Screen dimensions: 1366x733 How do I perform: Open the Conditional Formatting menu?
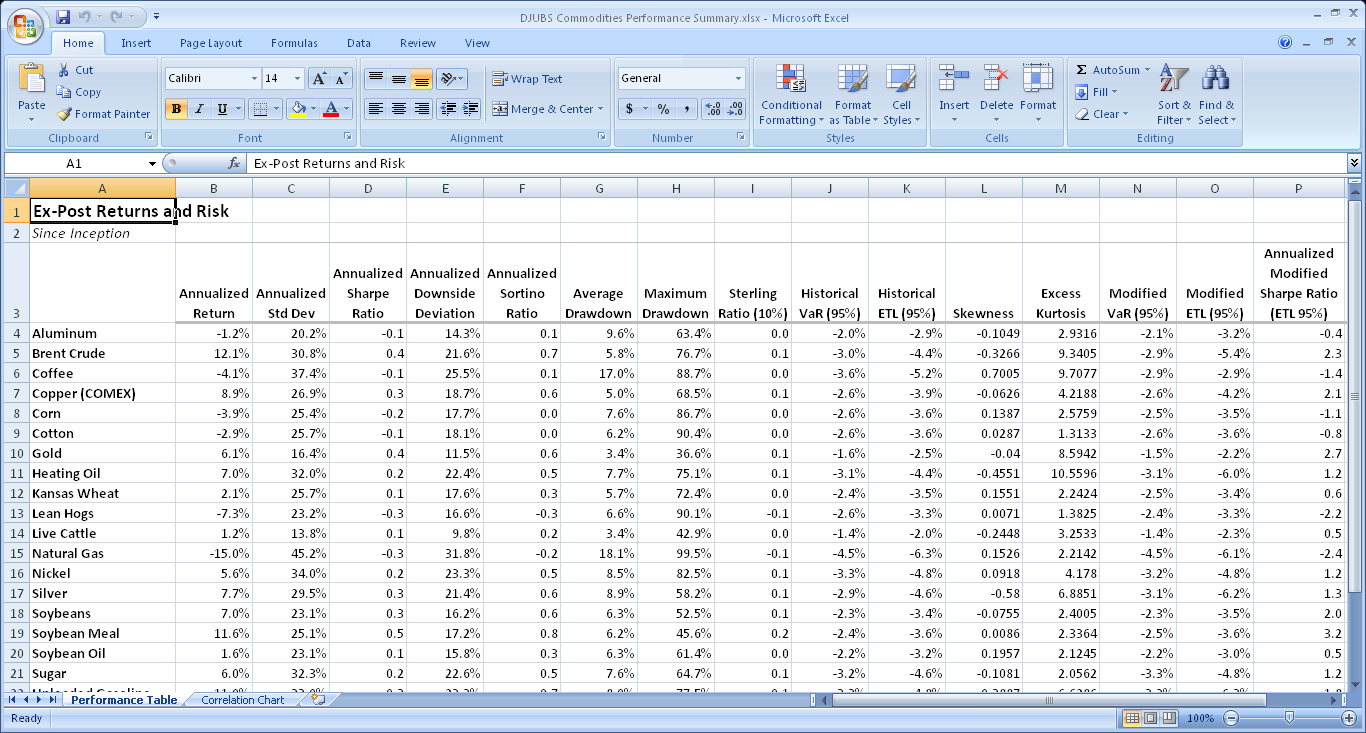pyautogui.click(x=790, y=96)
